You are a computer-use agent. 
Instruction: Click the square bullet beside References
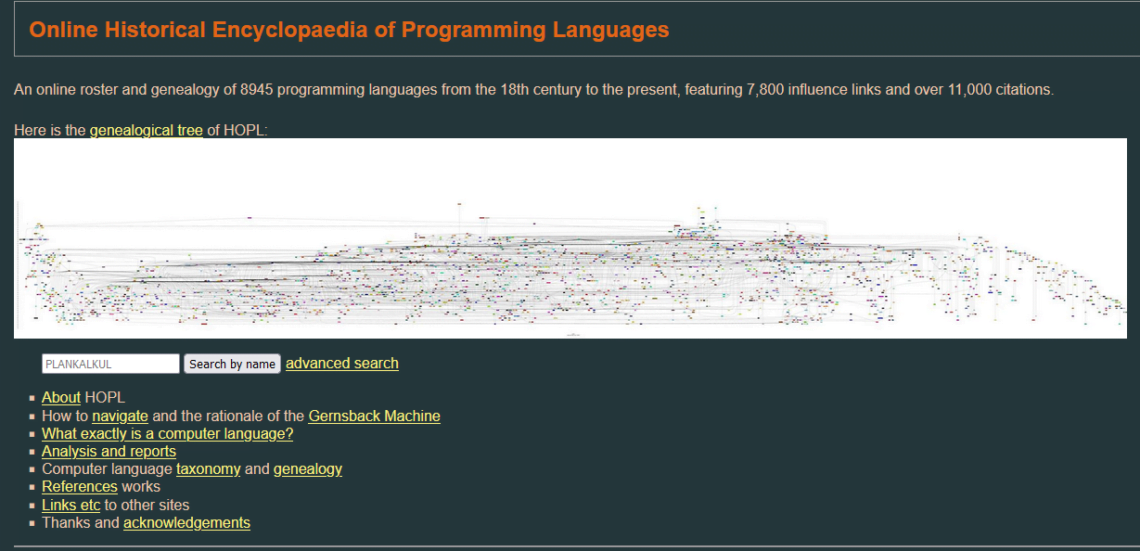(x=33, y=488)
